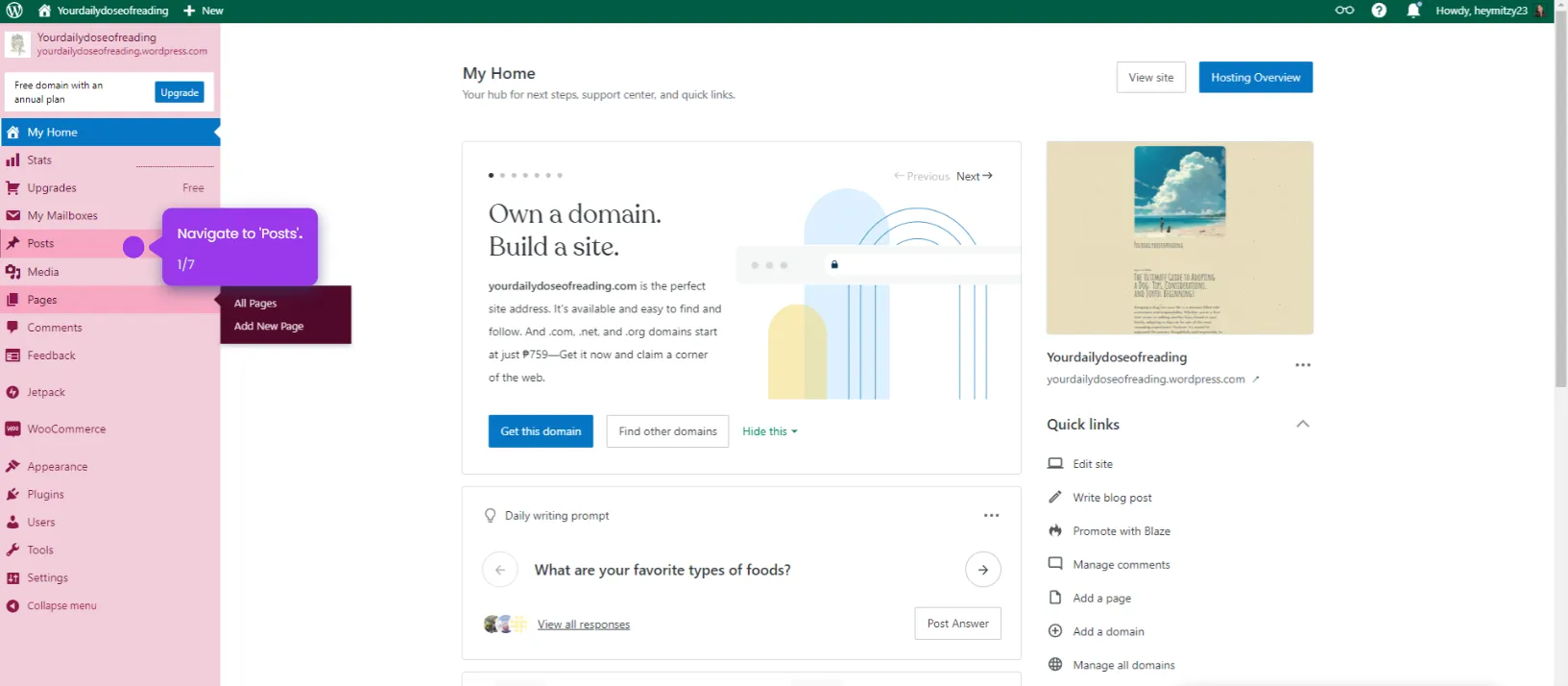Click Get this domain button
The image size is (1568, 686).
[541, 431]
